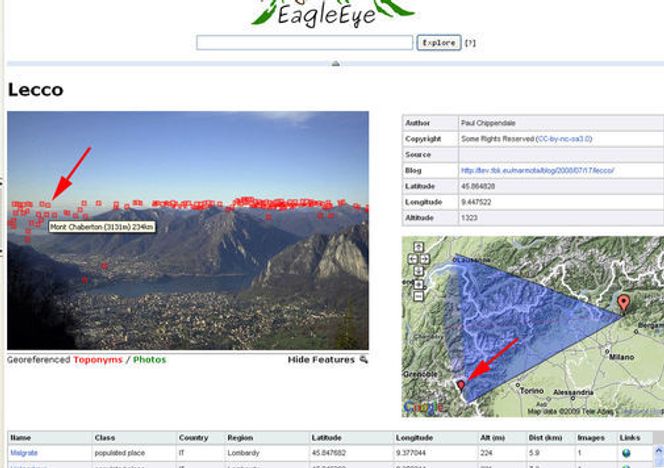Viewport: 664px width, 468px height.
Task: Click the Google logo on the map
Action: point(423,407)
